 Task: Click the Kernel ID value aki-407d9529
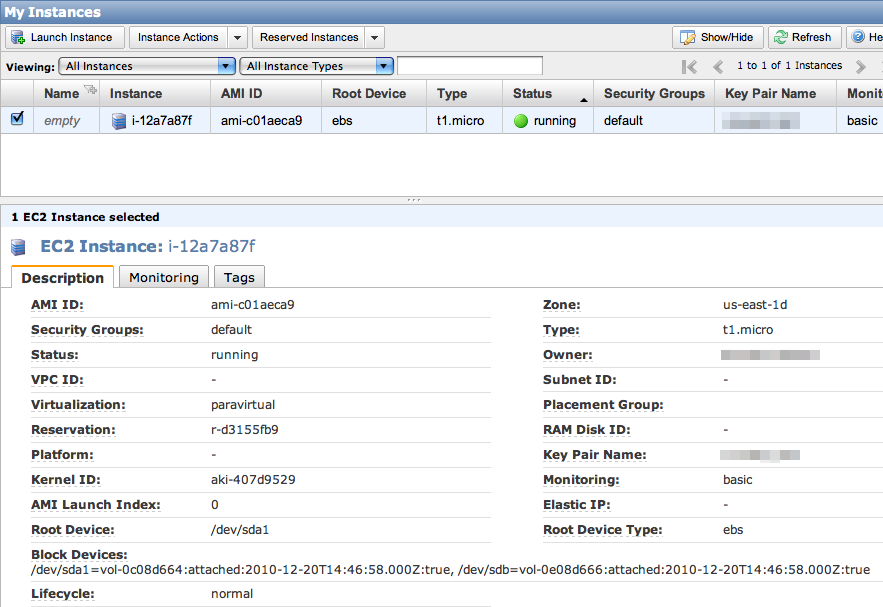click(253, 480)
